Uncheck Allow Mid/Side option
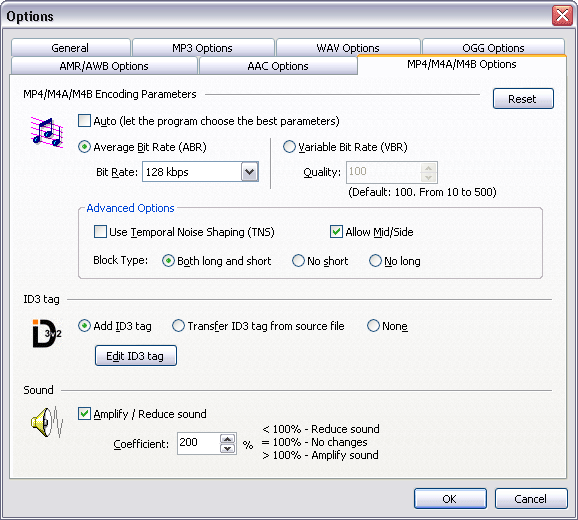Screen dimensions: 578x520 (x=336, y=232)
